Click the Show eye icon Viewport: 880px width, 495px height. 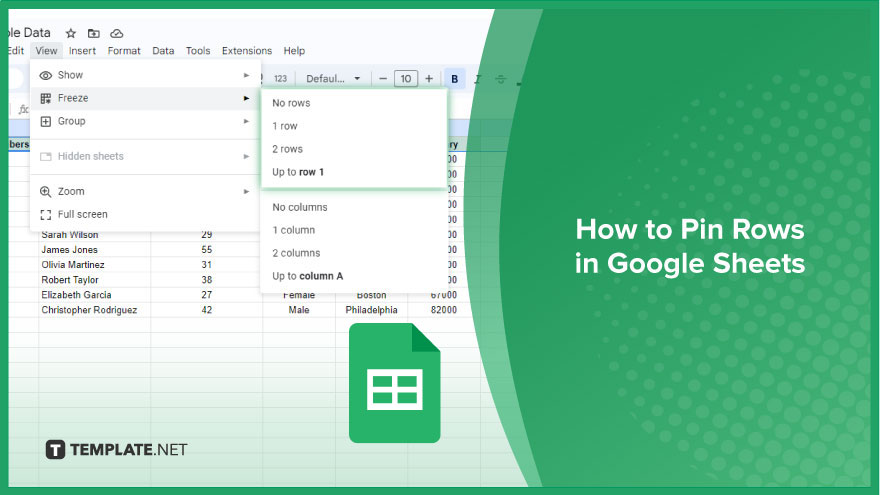45,75
